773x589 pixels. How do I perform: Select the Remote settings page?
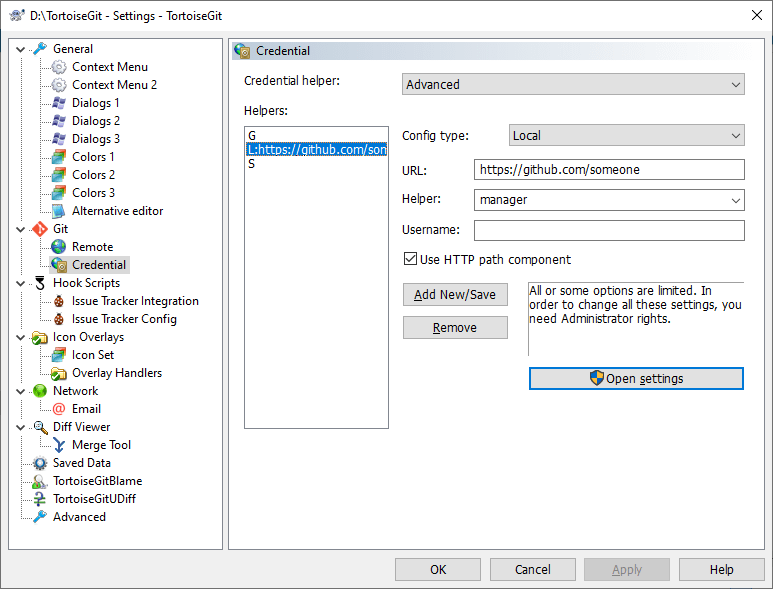[x=92, y=247]
